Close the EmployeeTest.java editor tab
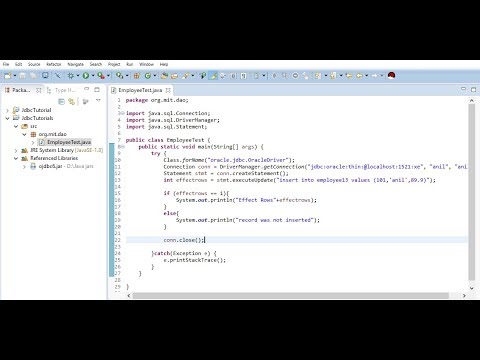This screenshot has width=480, height=360. pos(168,90)
